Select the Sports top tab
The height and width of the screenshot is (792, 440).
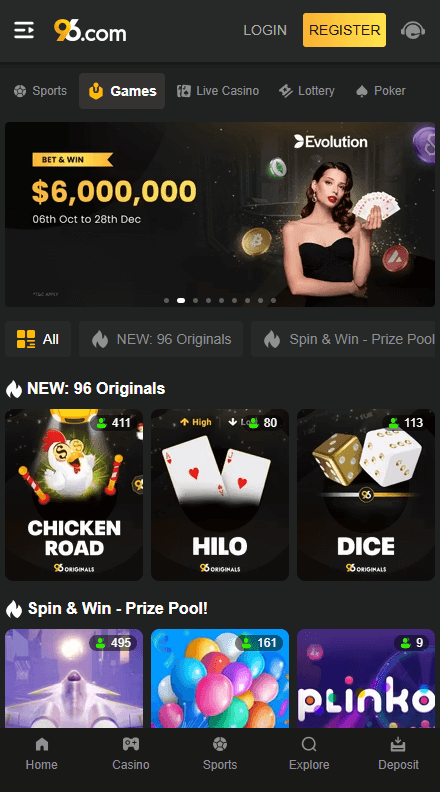tap(40, 91)
